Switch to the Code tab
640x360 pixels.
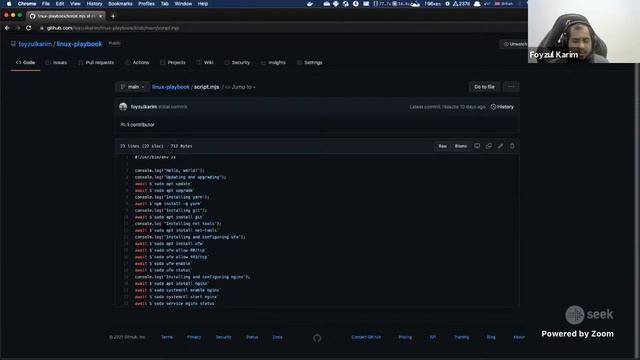(25, 62)
